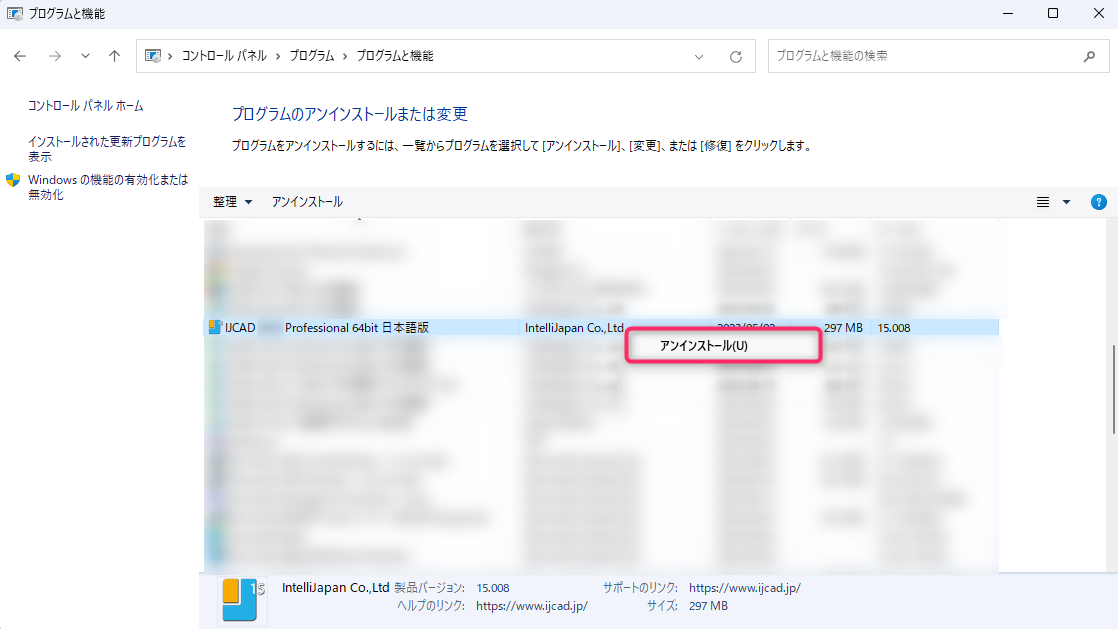Click the IJCAD row program icon
1118x629 pixels.
215,327
